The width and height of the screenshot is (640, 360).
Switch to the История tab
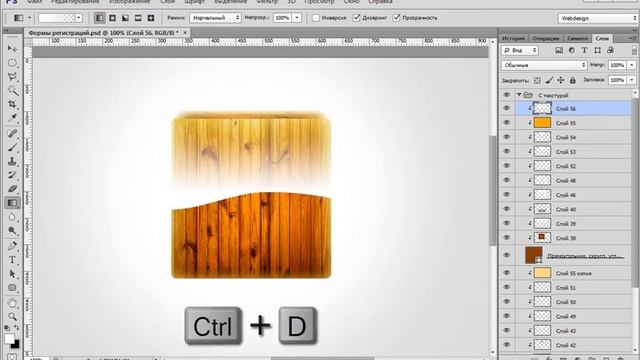coord(513,38)
